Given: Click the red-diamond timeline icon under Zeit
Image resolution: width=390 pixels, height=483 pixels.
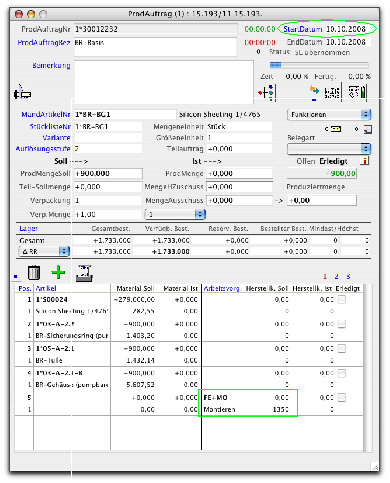Looking at the screenshot, I should 266,92.
